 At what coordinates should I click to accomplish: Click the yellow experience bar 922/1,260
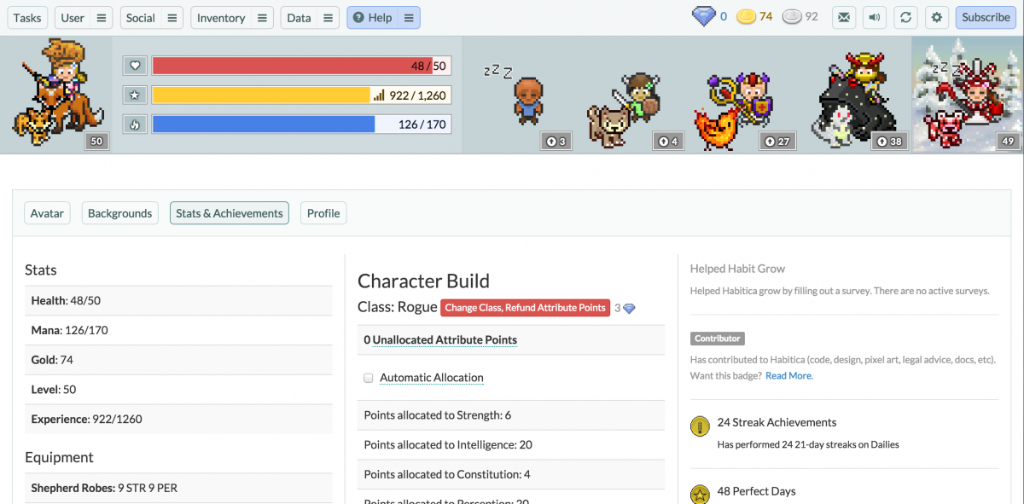pyautogui.click(x=301, y=95)
